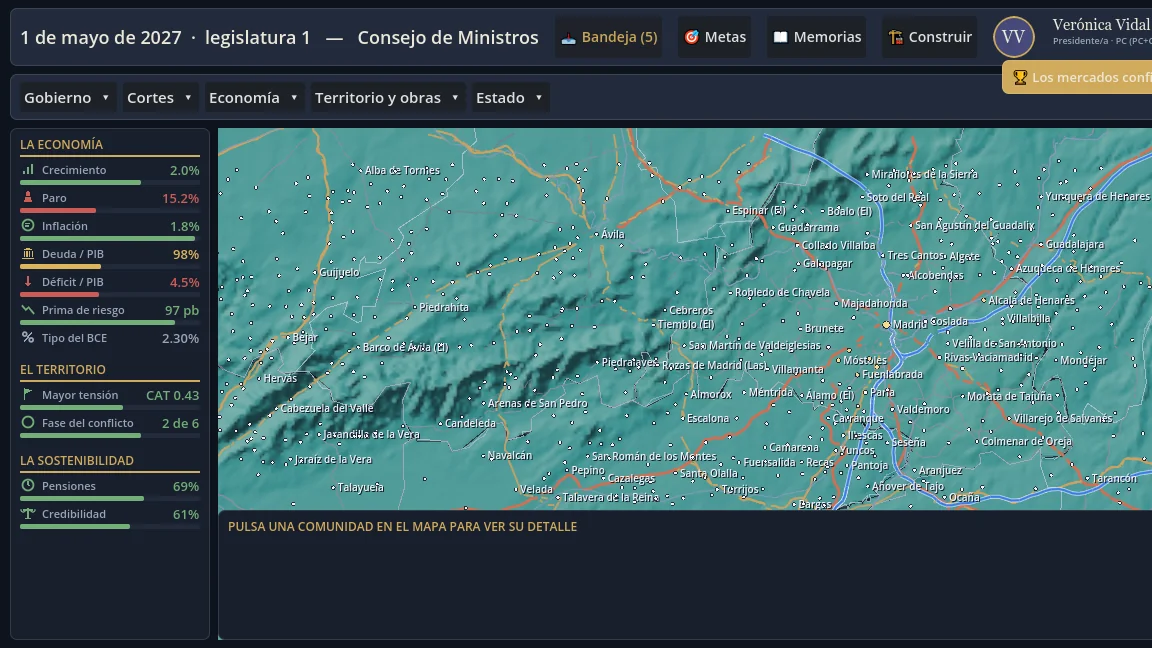
Task: Click the Prima de riesgo trend icon
Action: [x=28, y=309]
